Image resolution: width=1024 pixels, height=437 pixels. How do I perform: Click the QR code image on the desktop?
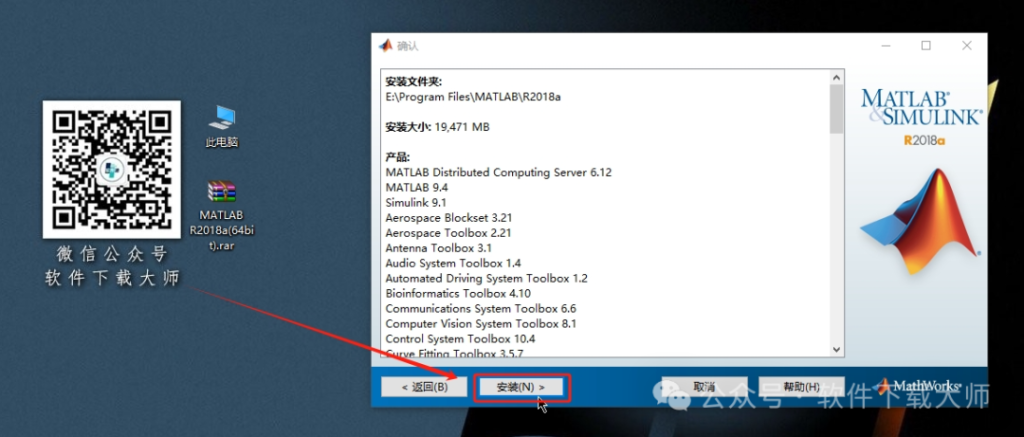[x=112, y=170]
